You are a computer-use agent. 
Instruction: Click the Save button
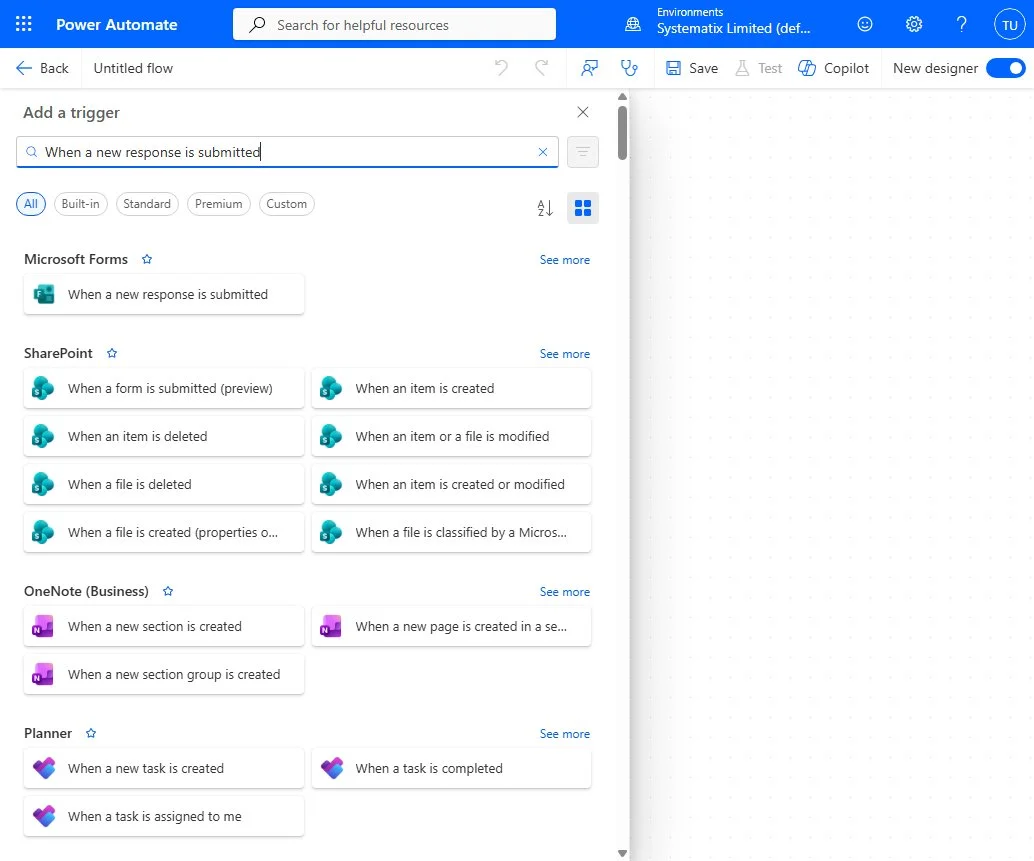tap(692, 68)
